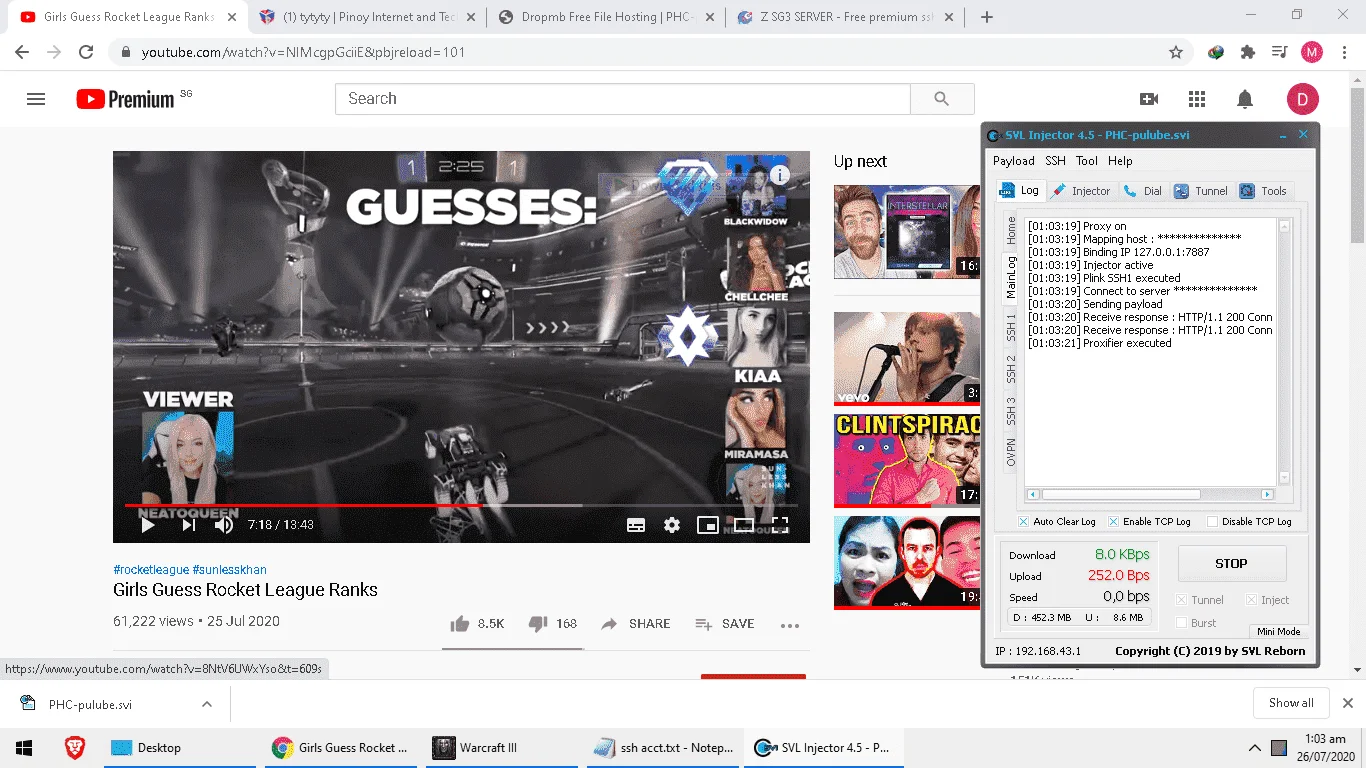Select Home vertical log tab
The height and width of the screenshot is (768, 1366).
coord(1011,231)
